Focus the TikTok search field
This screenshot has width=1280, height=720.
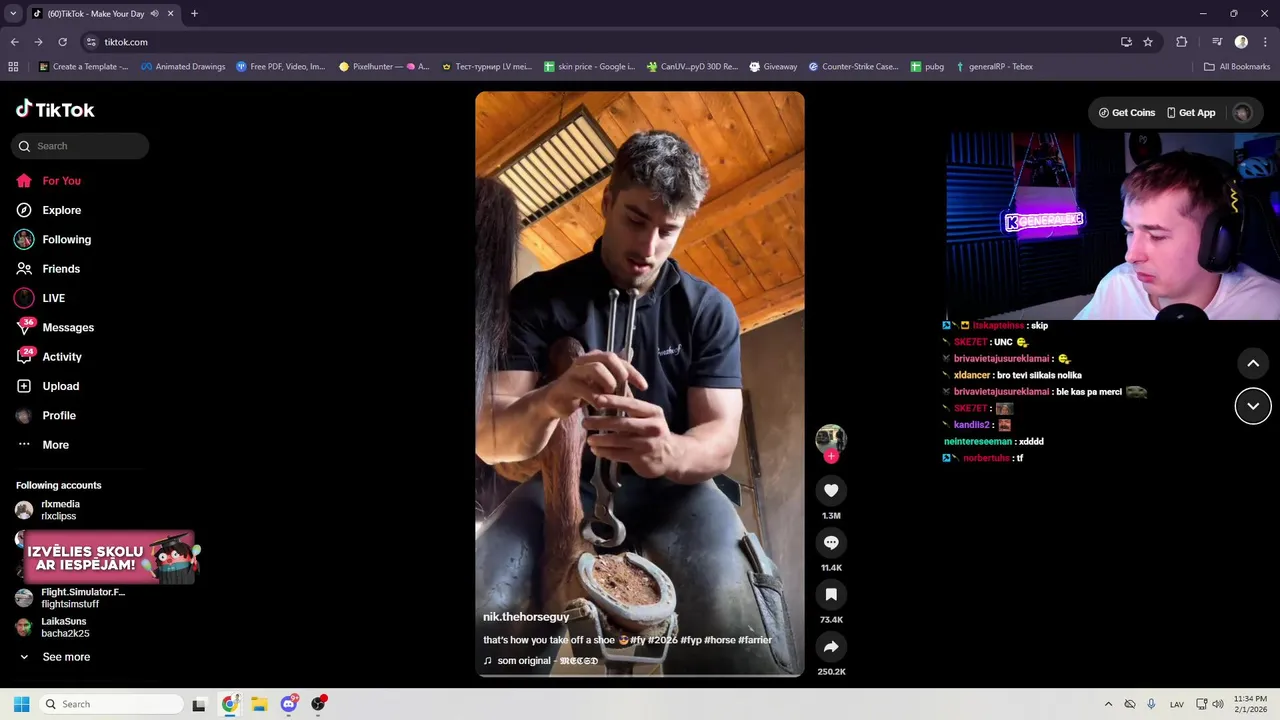(x=80, y=146)
